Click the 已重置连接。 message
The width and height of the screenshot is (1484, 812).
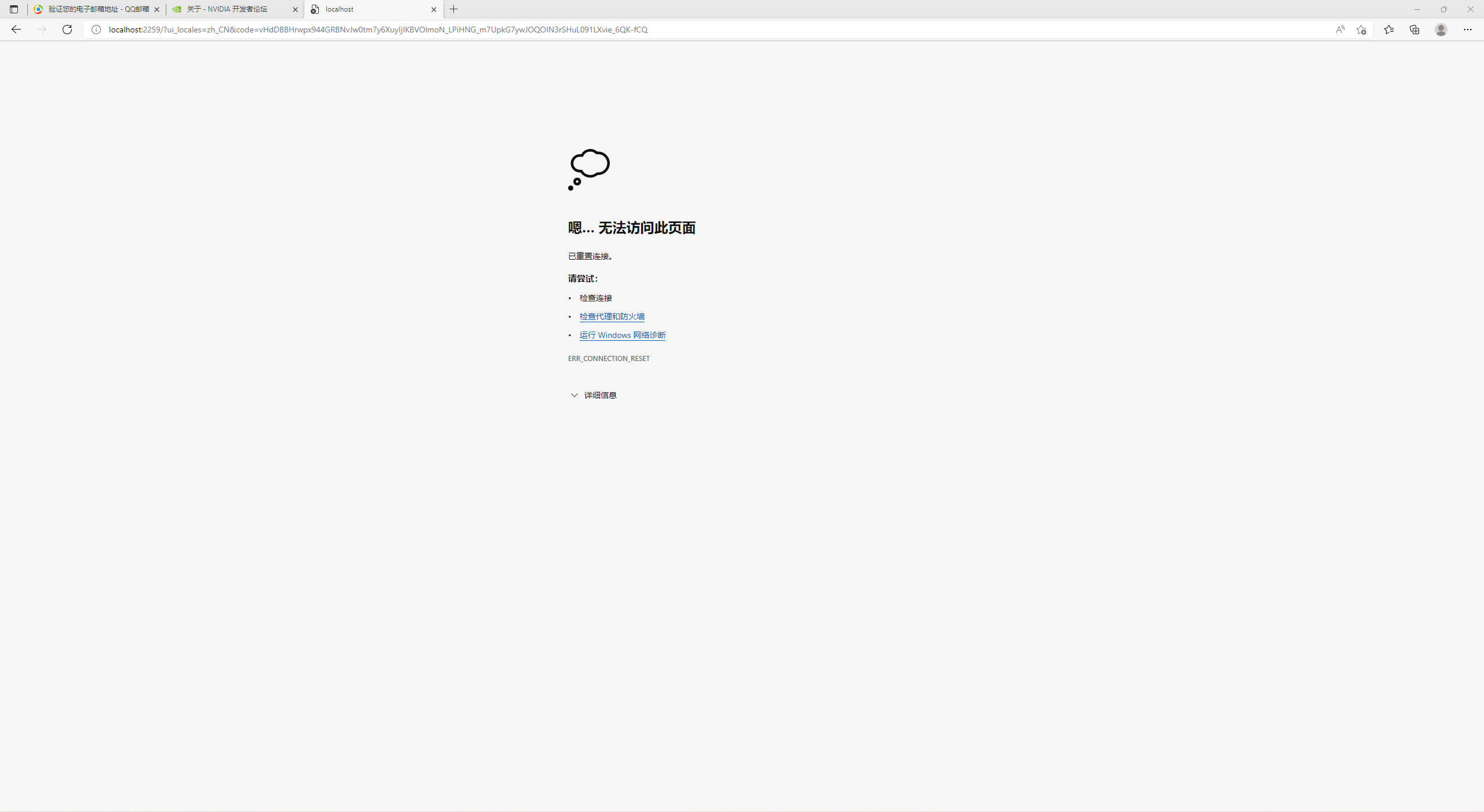(591, 256)
